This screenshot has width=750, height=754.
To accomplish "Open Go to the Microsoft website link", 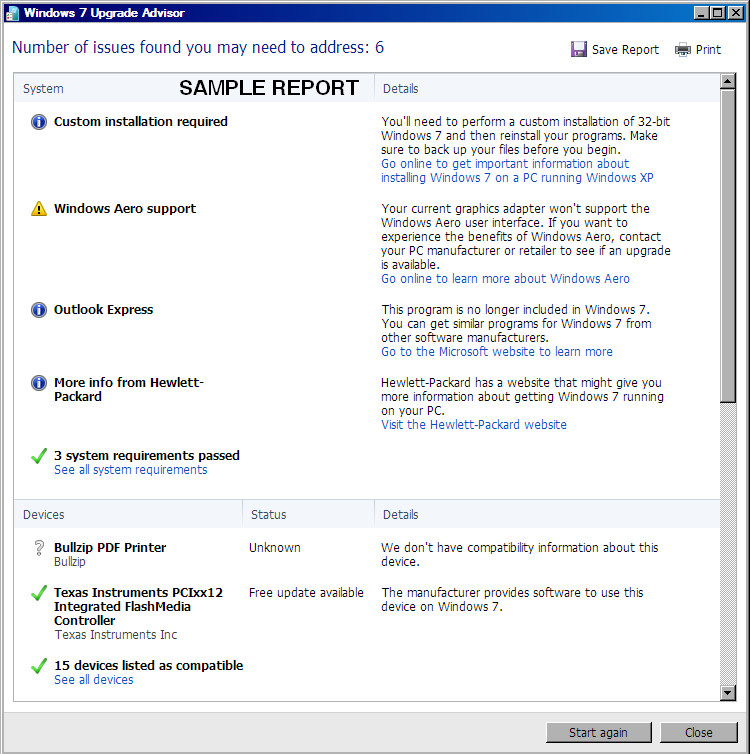I will click(x=497, y=352).
